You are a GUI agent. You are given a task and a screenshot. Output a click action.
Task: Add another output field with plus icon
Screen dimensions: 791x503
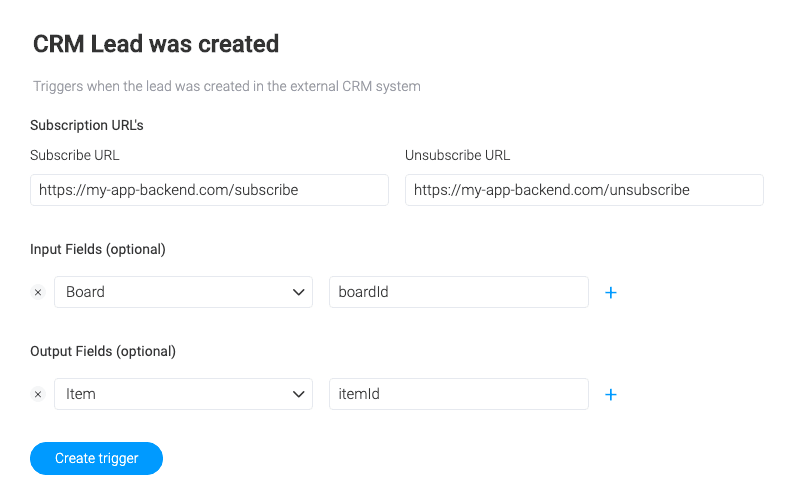tap(611, 395)
